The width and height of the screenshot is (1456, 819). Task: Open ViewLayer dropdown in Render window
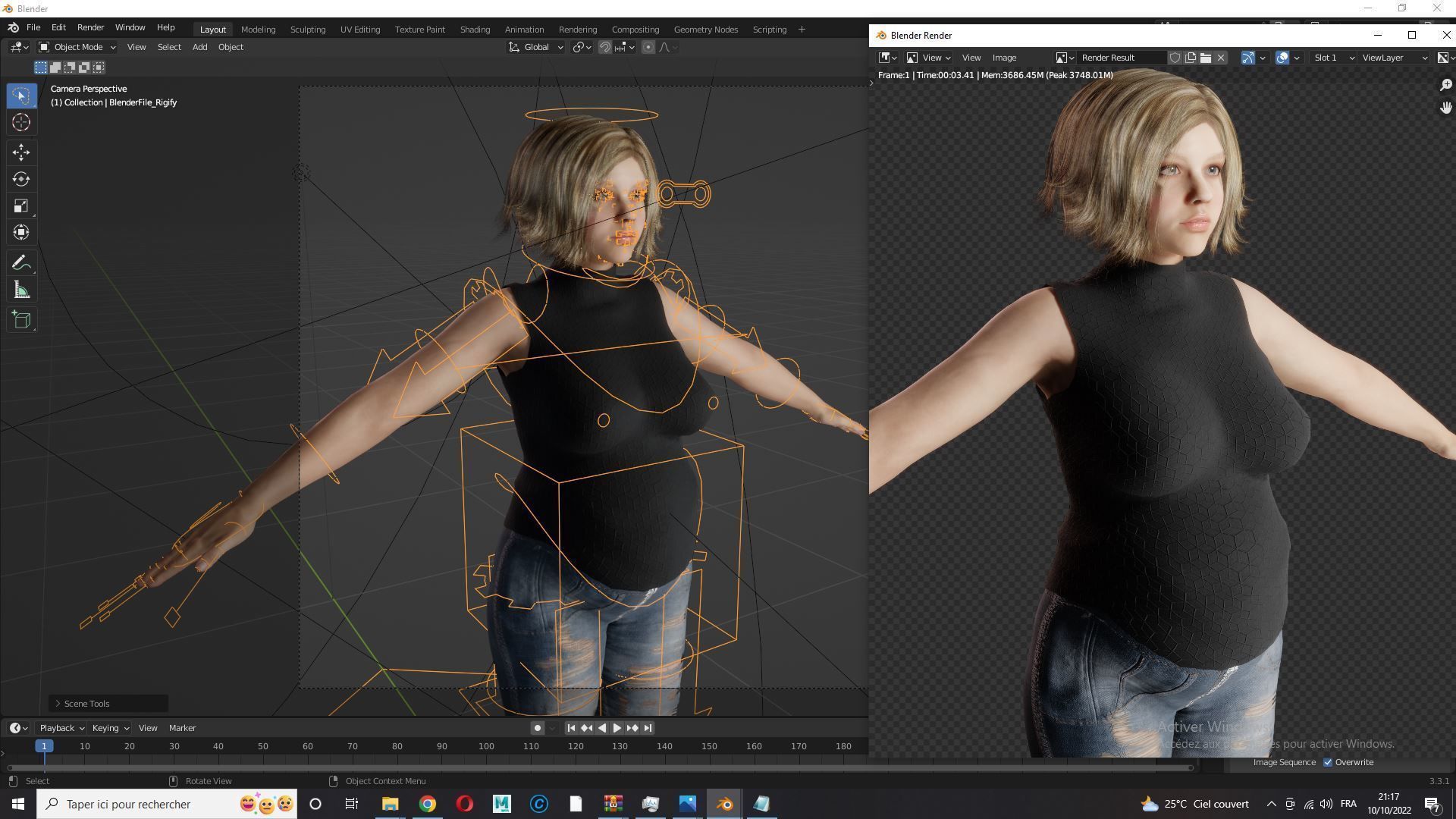[1394, 58]
